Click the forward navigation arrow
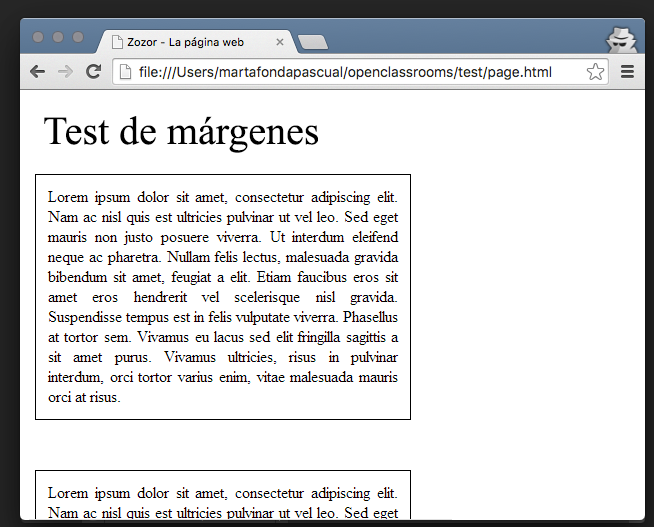654x527 pixels. coord(65,72)
